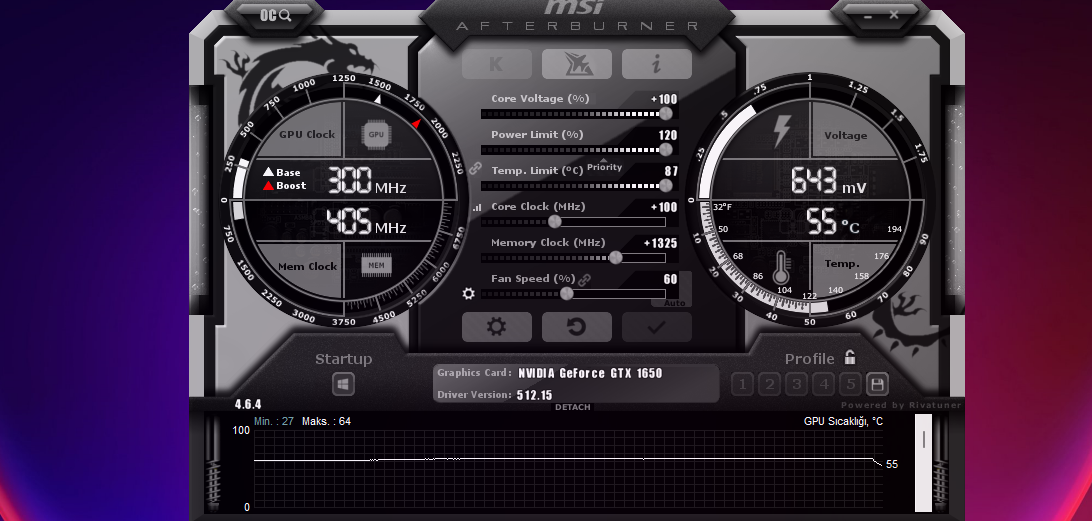Click the Temp. Limit slider handle

pyautogui.click(x=666, y=185)
